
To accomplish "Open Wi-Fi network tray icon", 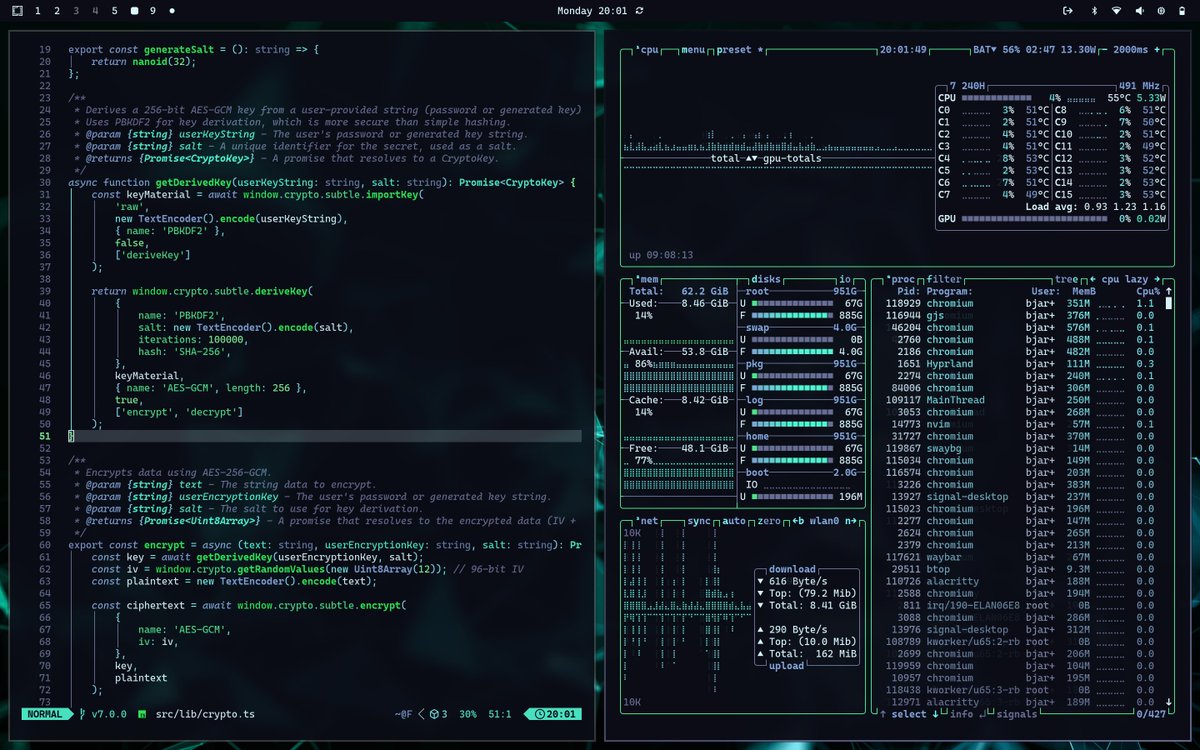I will click(1116, 10).
